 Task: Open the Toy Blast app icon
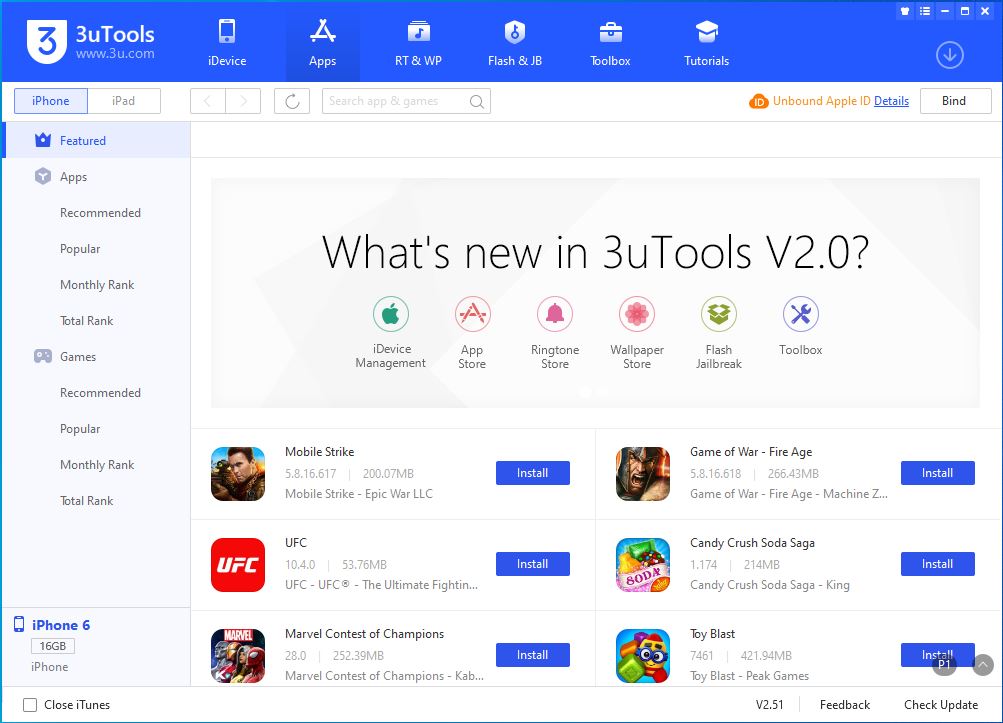click(643, 656)
